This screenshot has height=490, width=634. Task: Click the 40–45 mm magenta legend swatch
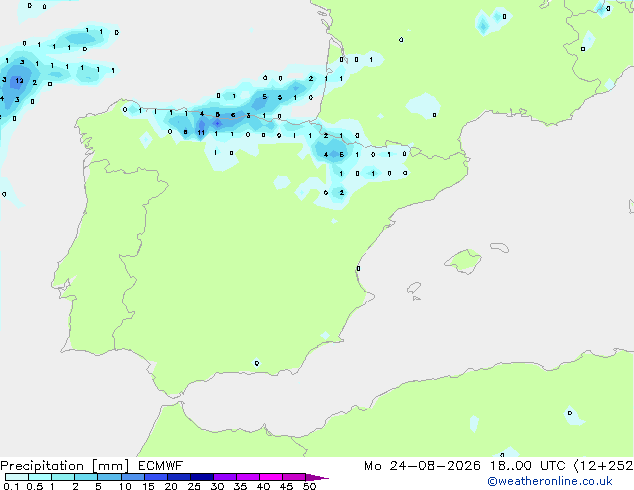[x=271, y=477]
